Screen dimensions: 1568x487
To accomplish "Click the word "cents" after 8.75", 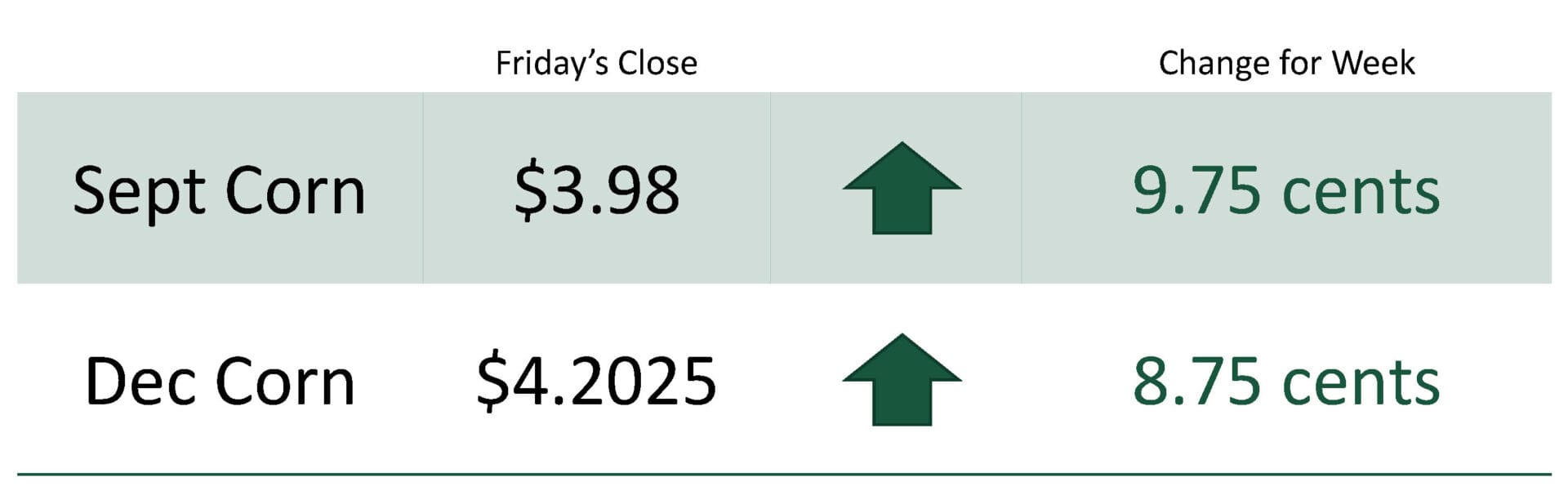I will [x=1361, y=383].
